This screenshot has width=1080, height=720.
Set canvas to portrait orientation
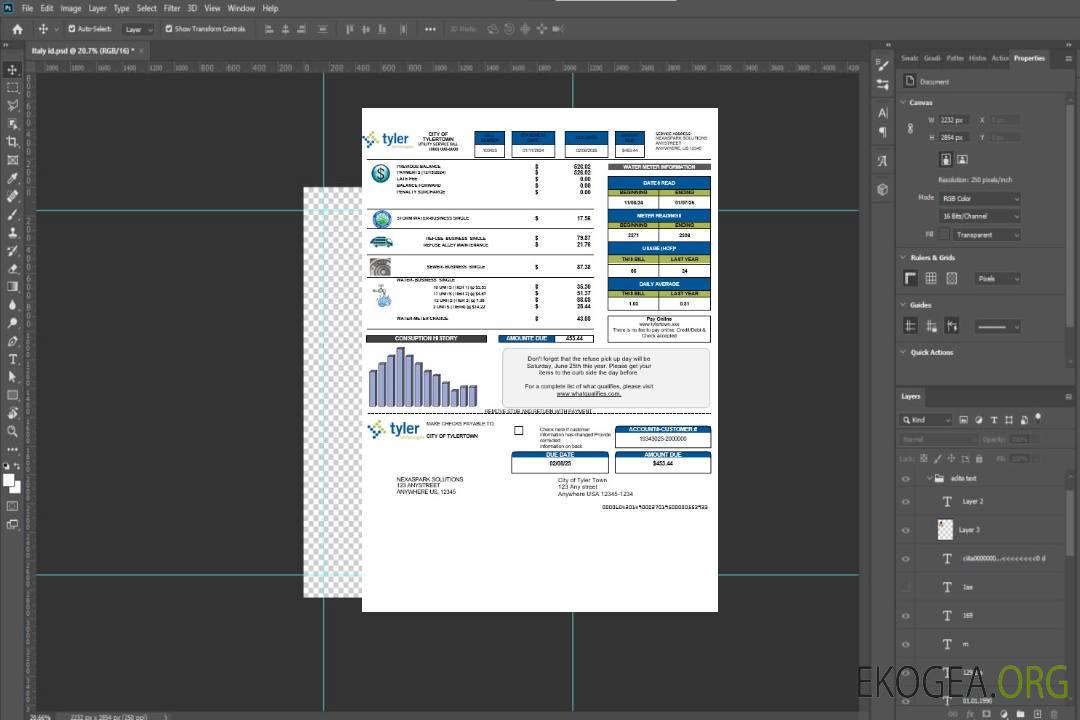click(x=946, y=160)
